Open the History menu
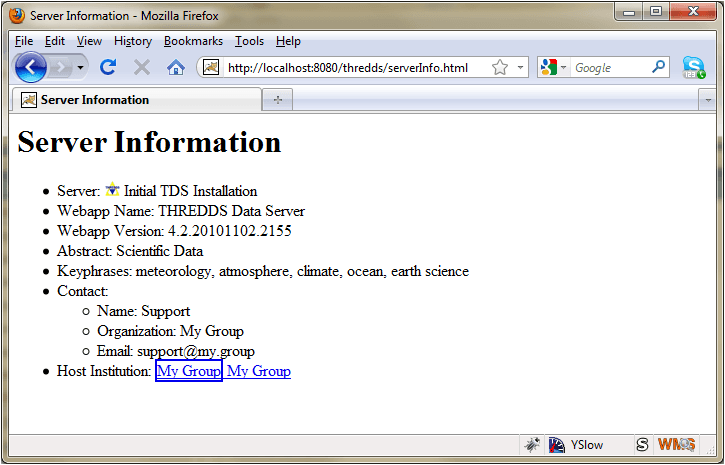725x465 pixels. pyautogui.click(x=133, y=41)
